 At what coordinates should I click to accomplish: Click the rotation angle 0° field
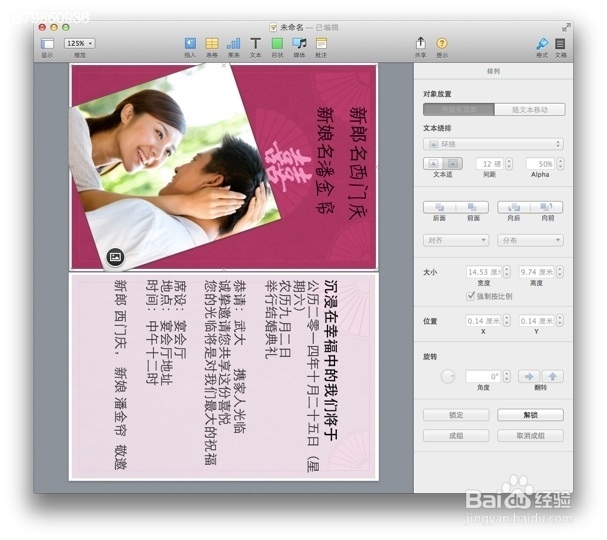[484, 376]
